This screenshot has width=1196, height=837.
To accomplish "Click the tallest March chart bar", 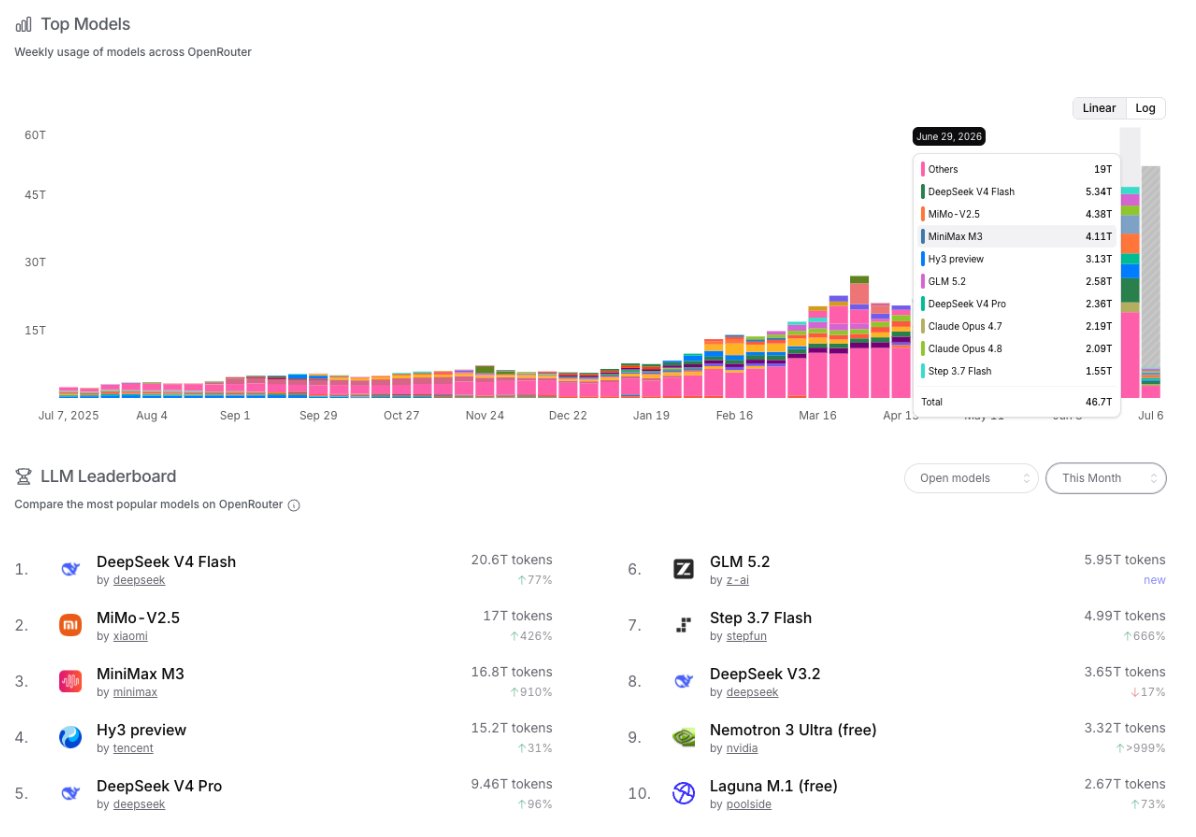I will click(x=859, y=336).
